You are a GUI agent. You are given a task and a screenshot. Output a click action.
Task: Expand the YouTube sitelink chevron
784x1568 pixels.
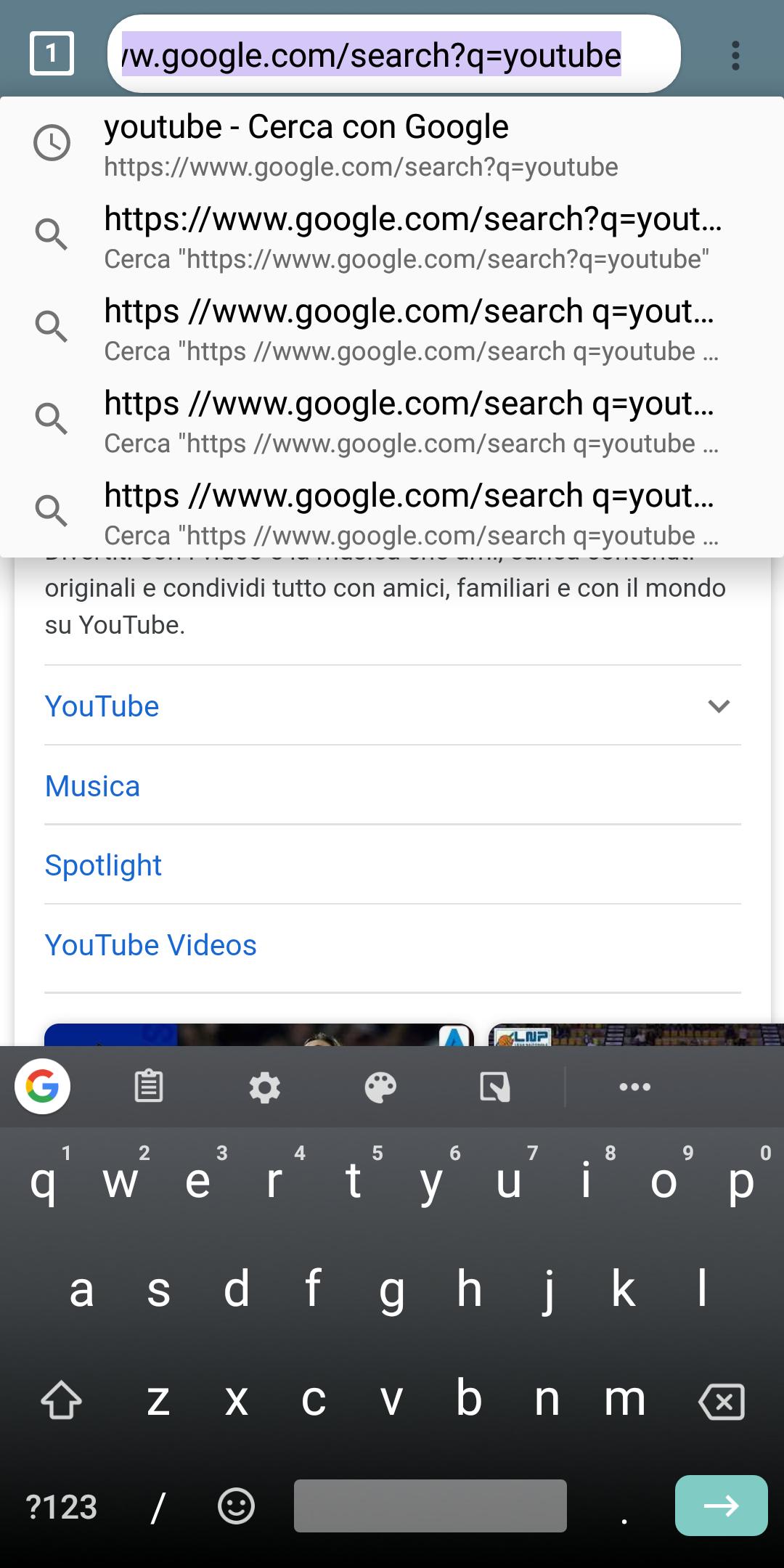718,706
